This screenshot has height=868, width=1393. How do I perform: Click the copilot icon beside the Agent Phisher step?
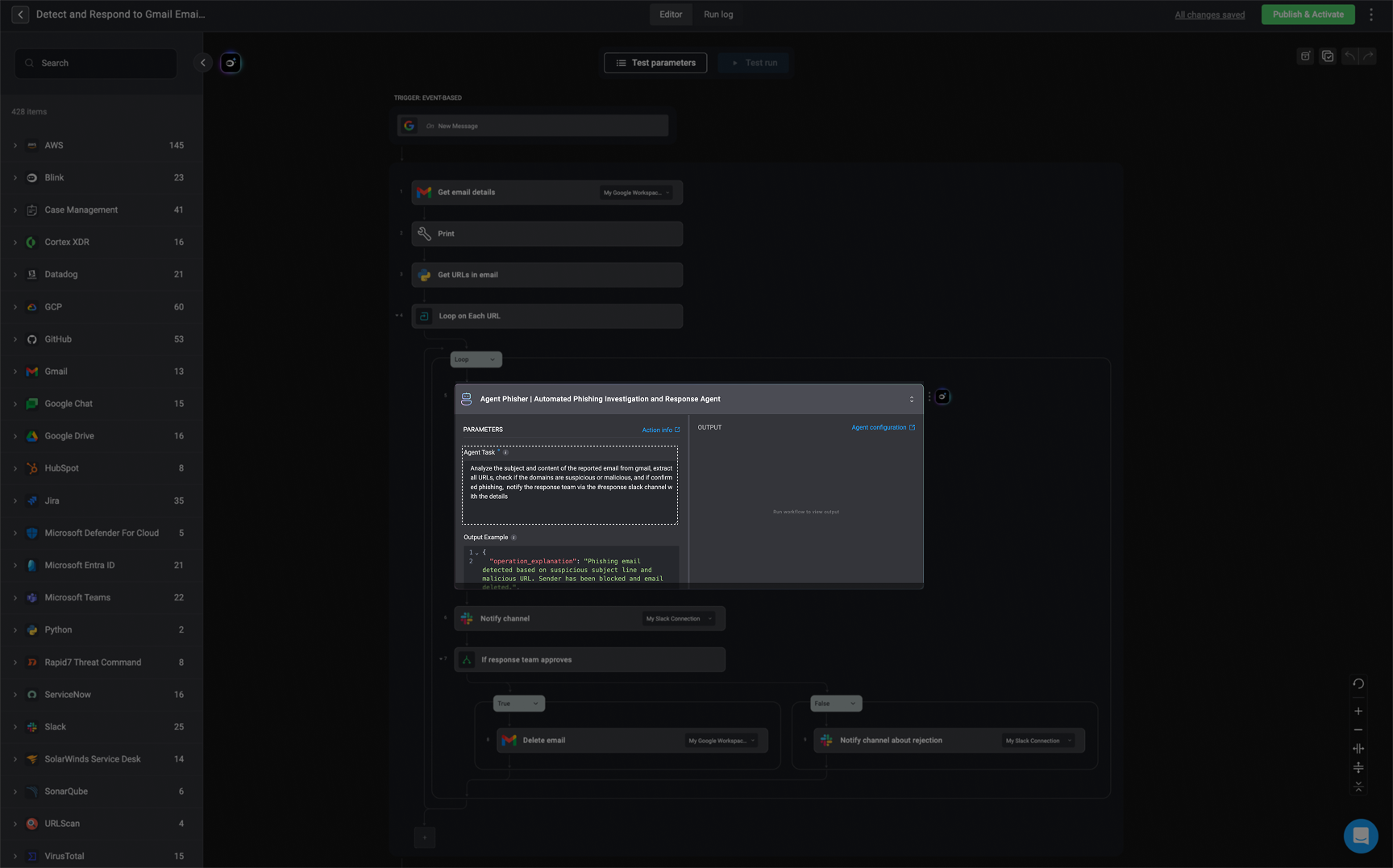[942, 397]
